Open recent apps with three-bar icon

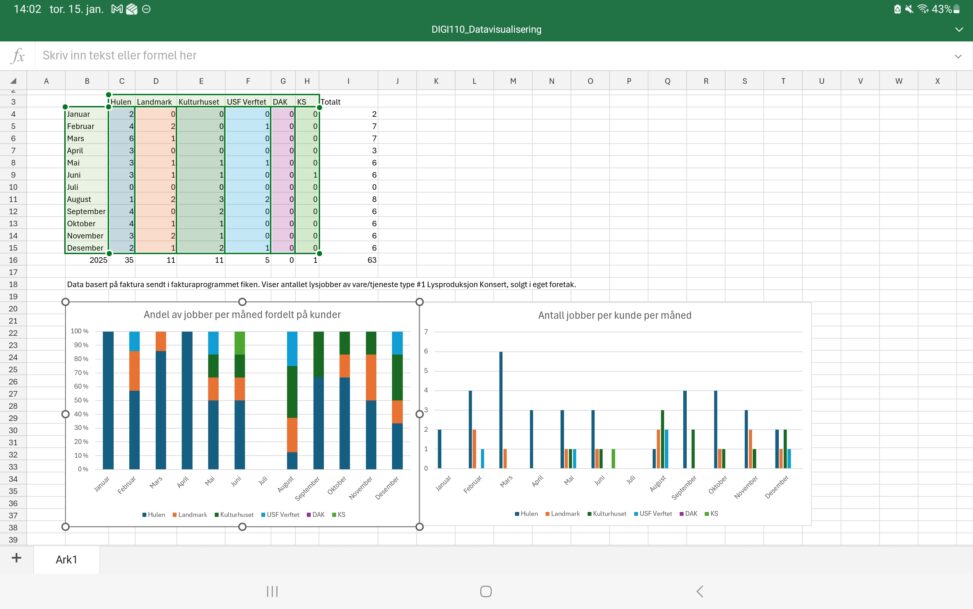[272, 591]
